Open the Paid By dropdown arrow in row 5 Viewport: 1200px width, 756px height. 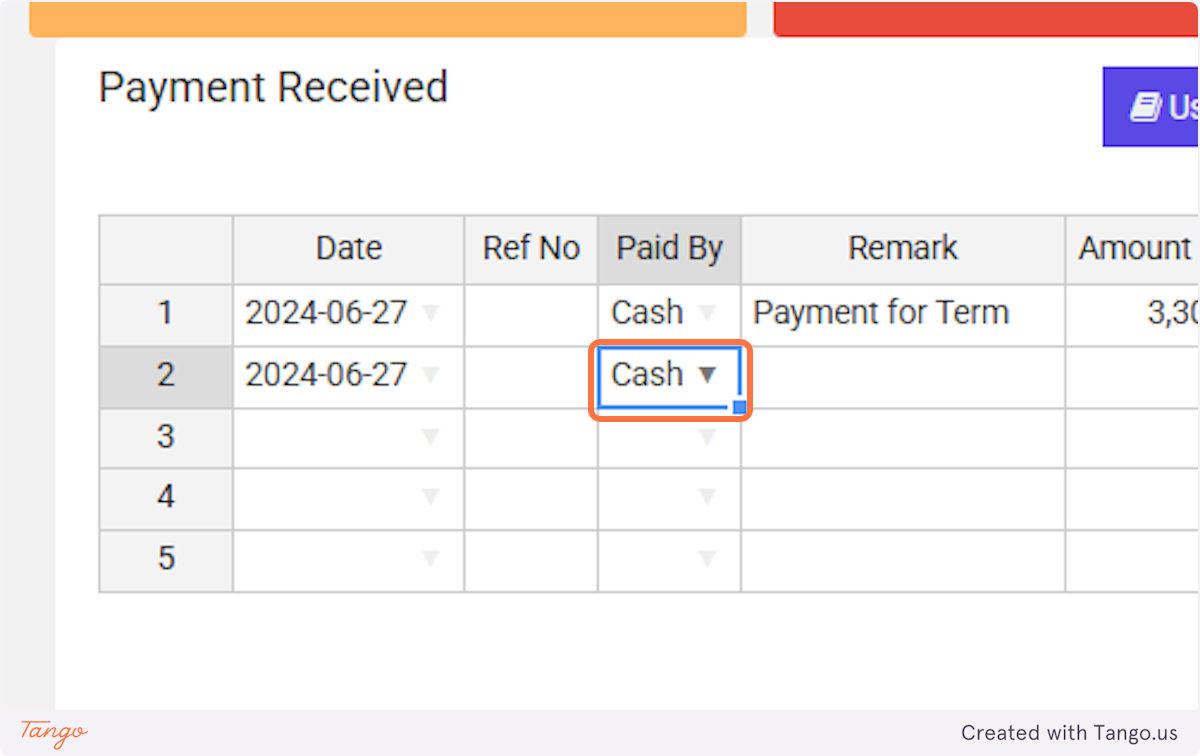point(708,559)
